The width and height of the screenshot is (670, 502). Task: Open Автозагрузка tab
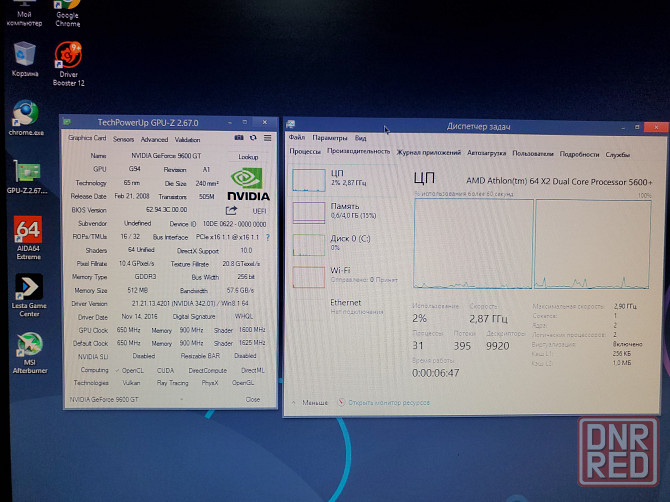pos(486,153)
